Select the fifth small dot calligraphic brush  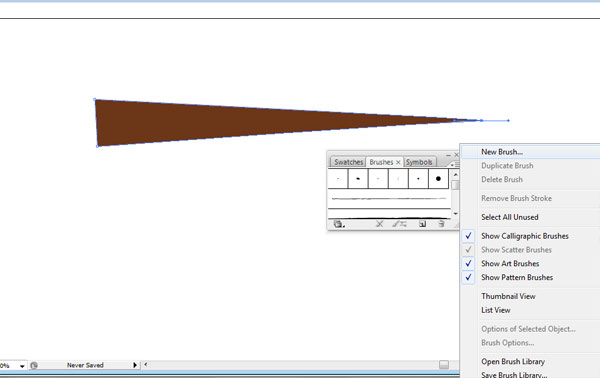418,179
